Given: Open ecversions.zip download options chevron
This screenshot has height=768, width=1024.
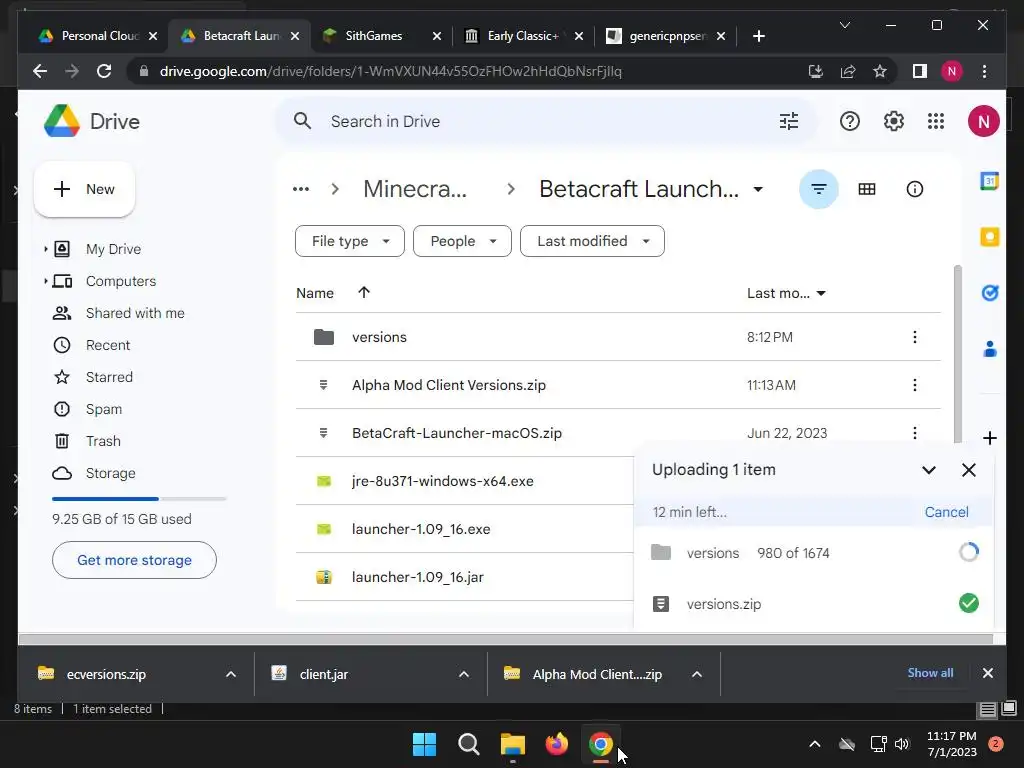Looking at the screenshot, I should pos(231,674).
